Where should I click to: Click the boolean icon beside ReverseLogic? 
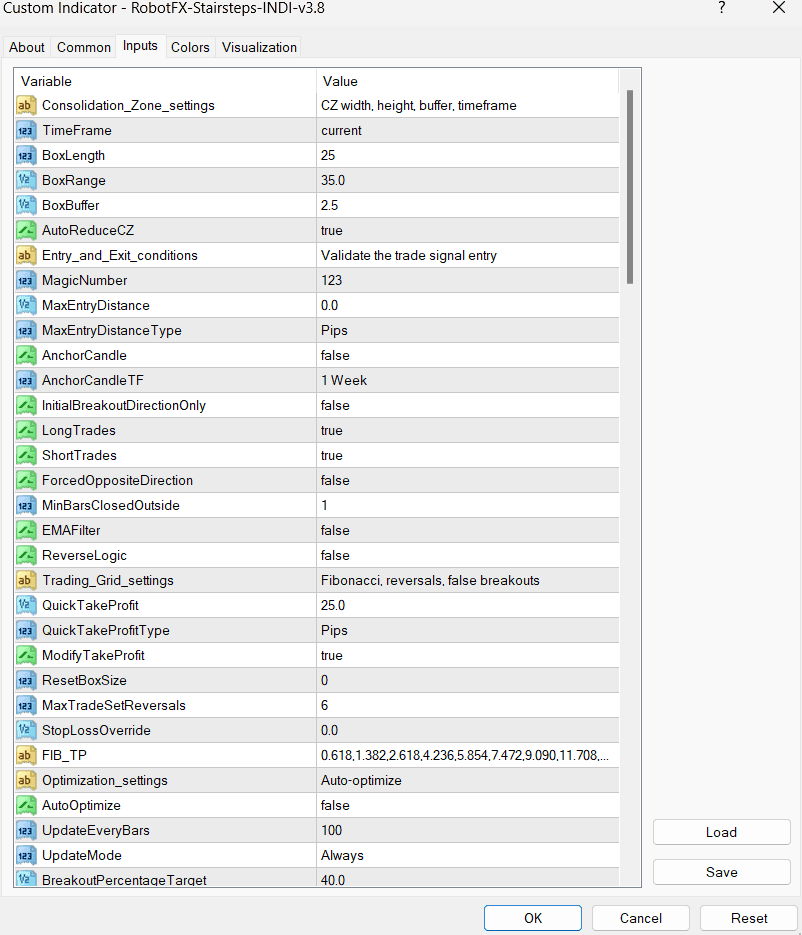coord(26,556)
